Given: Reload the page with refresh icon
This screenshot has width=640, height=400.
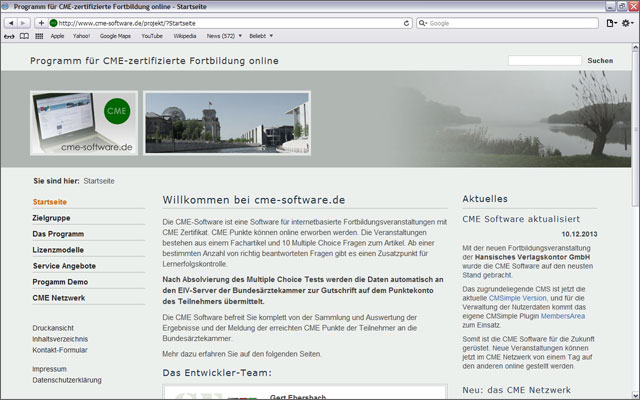Looking at the screenshot, I should pos(406,23).
